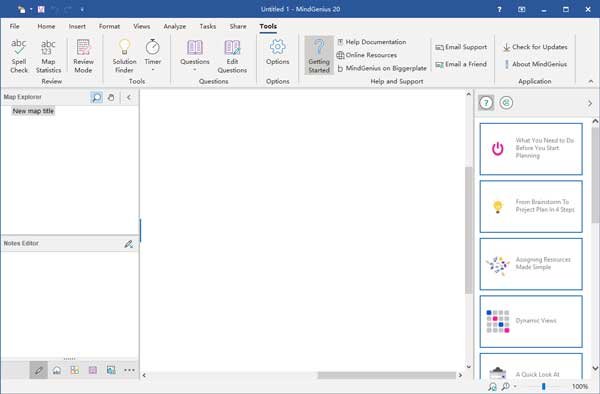This screenshot has height=394, width=600.
Task: Switch to the Insert tab
Action: click(x=77, y=26)
